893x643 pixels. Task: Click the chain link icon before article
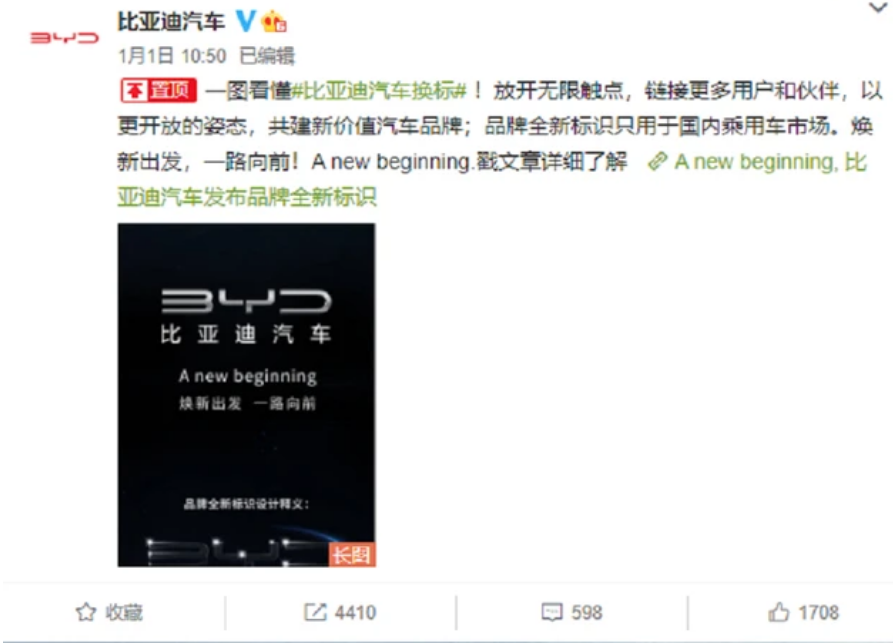pos(657,161)
